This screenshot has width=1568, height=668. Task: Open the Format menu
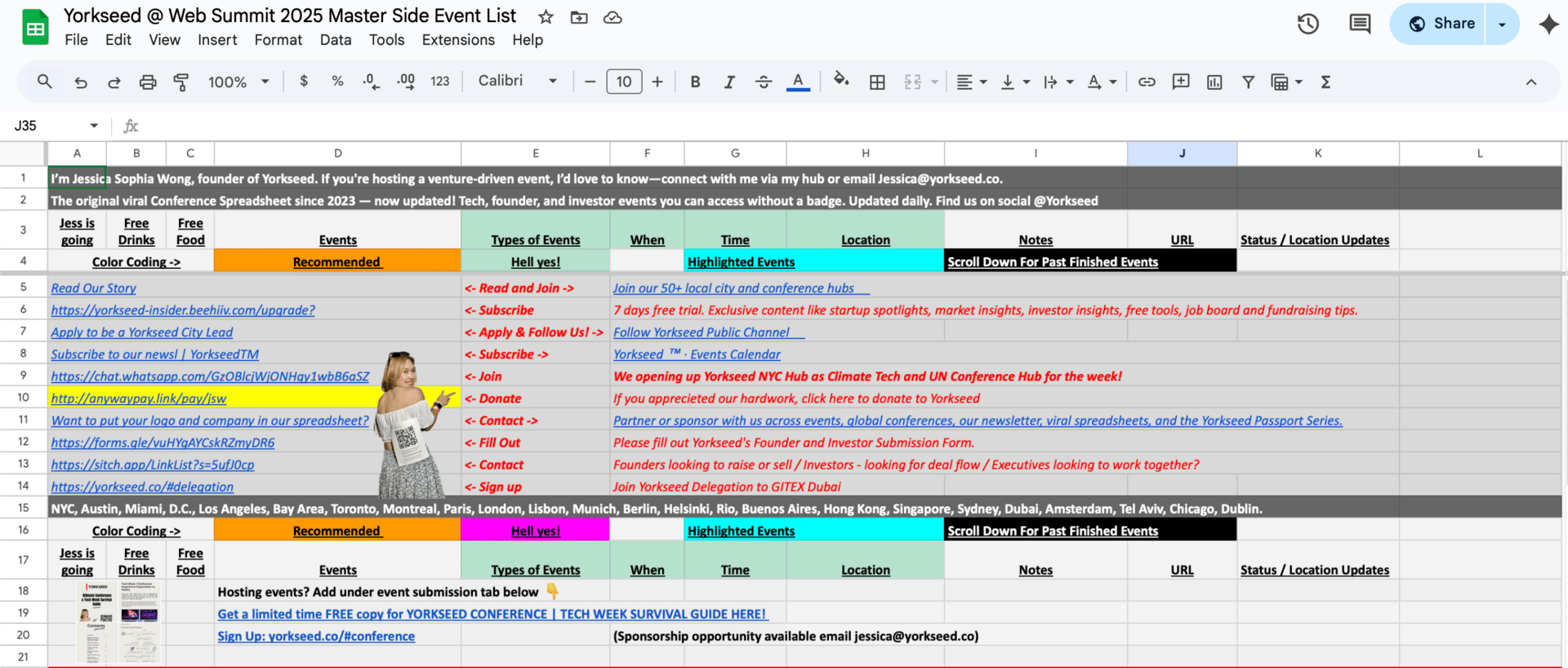[x=278, y=40]
